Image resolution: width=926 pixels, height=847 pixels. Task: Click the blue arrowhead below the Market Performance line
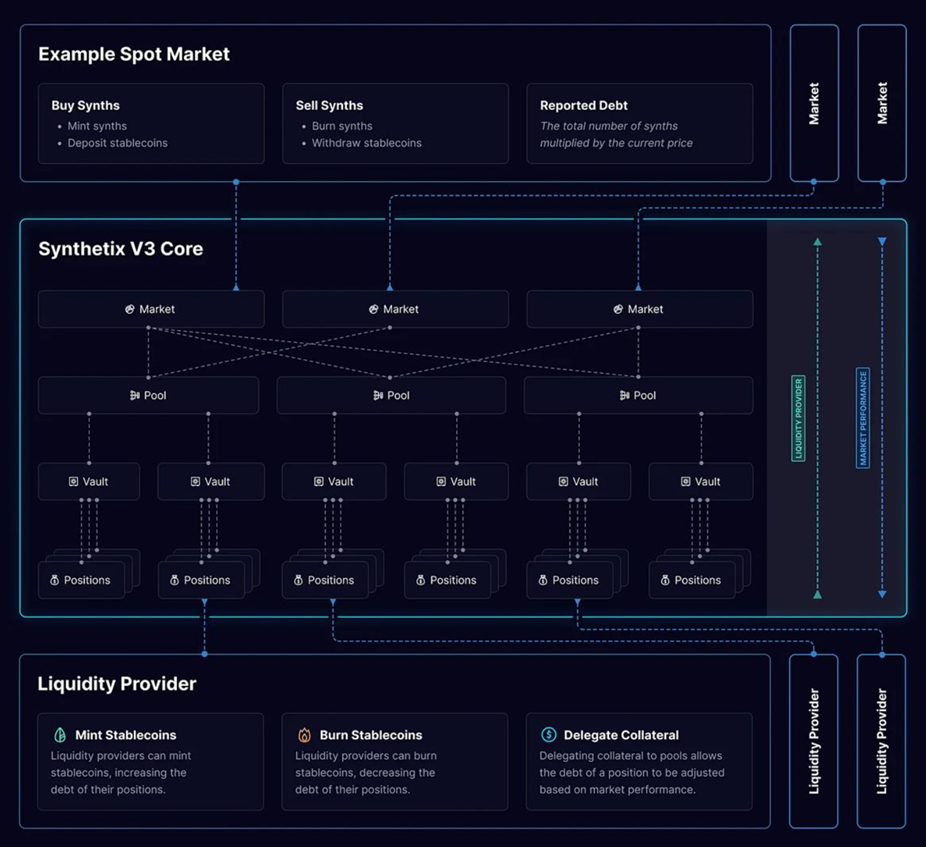tap(882, 594)
